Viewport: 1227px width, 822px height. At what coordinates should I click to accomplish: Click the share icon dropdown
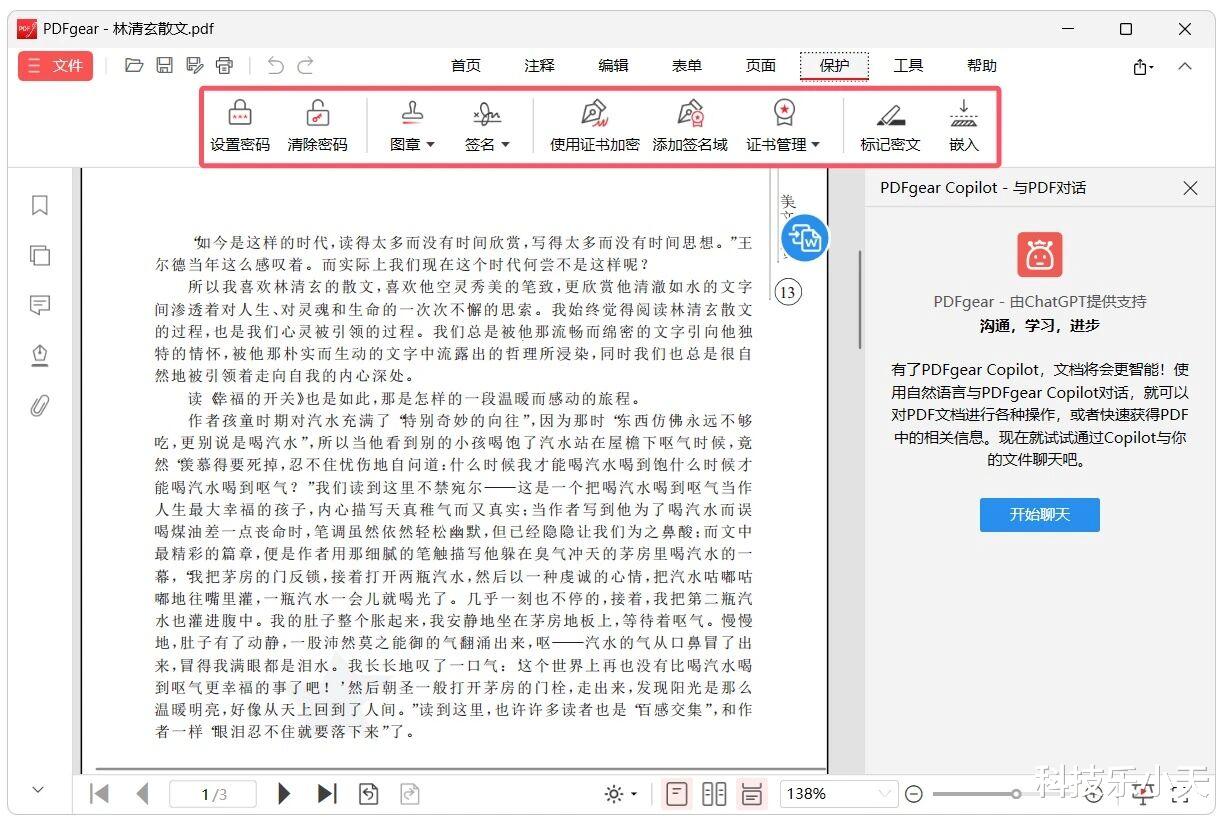pyautogui.click(x=1143, y=67)
